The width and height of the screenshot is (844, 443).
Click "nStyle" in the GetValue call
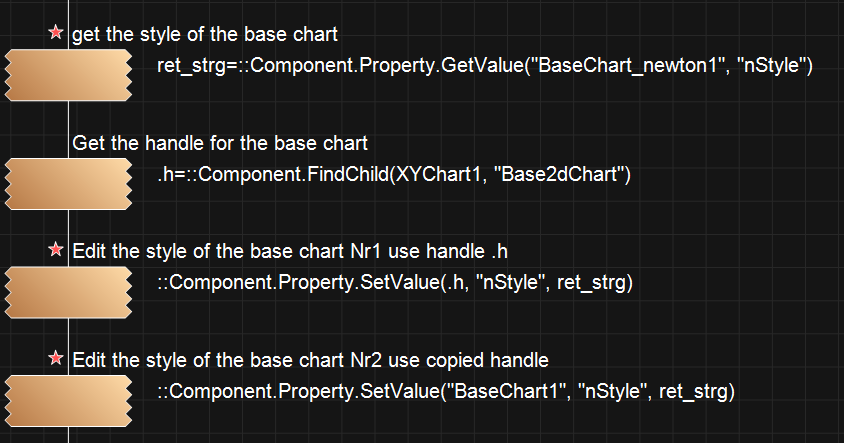point(771,67)
